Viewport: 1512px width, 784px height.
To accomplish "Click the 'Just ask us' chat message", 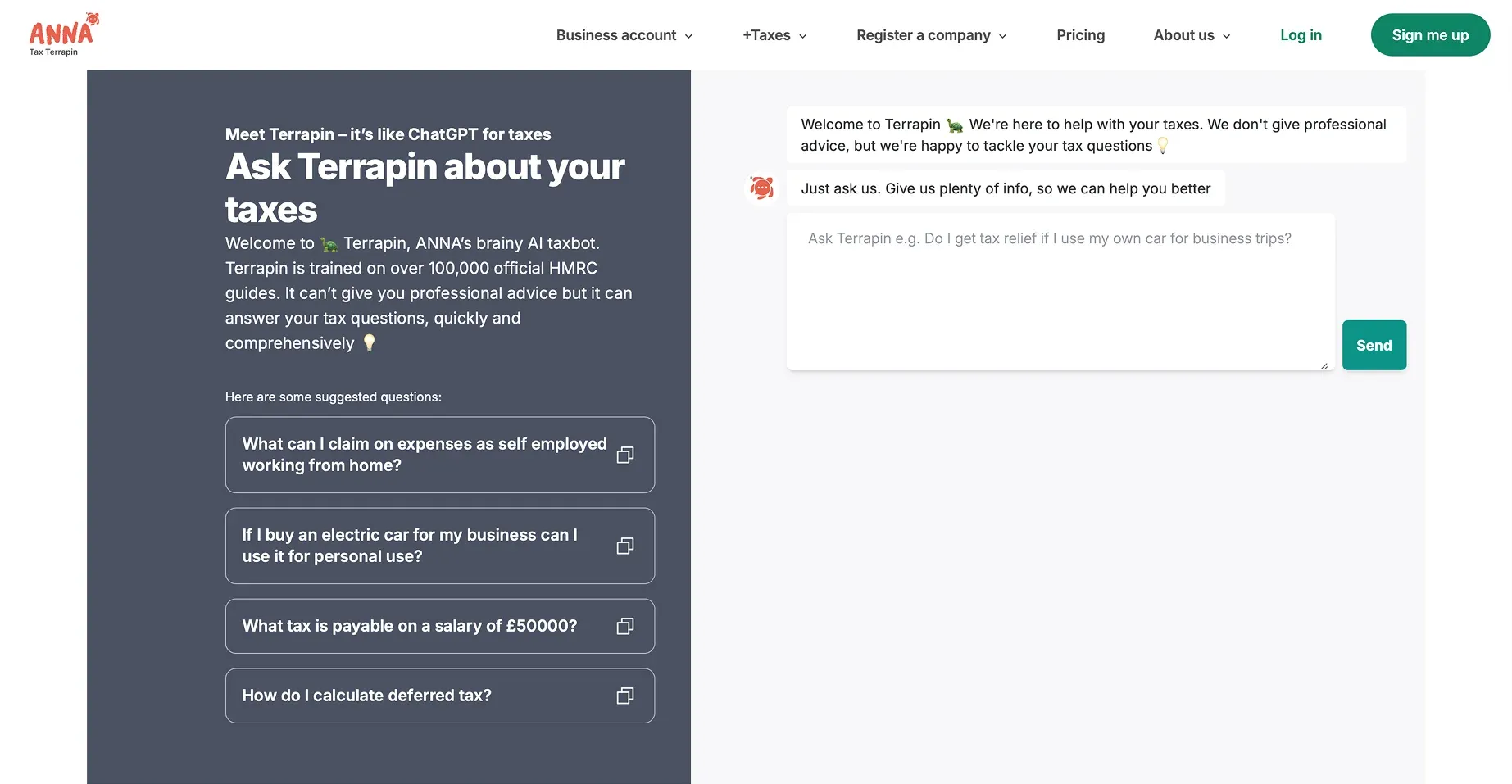I will pyautogui.click(x=1006, y=188).
